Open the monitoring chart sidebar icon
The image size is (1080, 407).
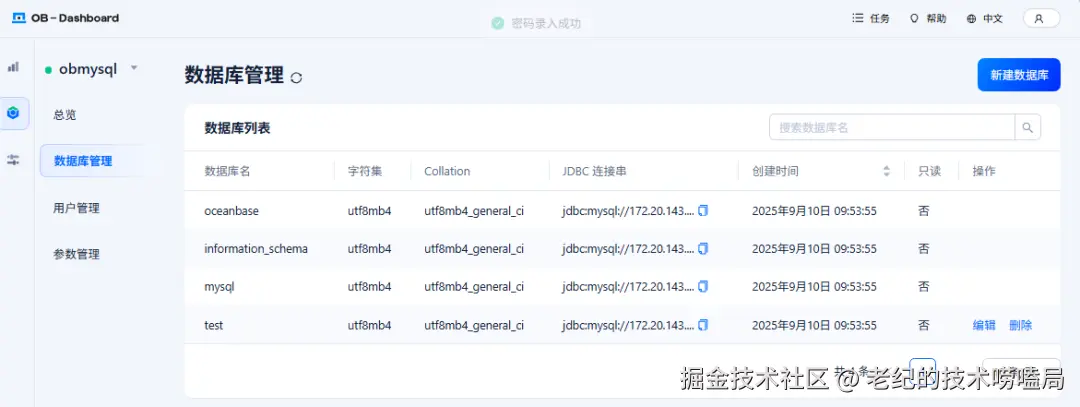click(14, 67)
